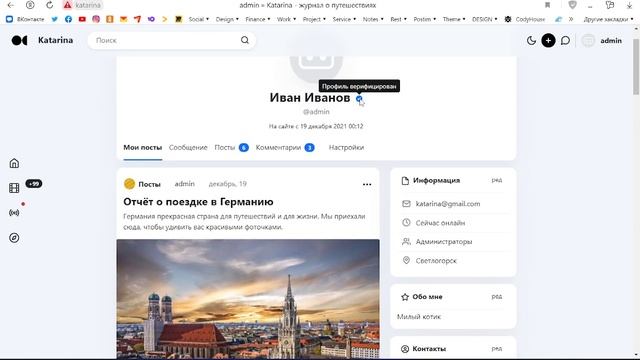The image size is (640, 360).
Task: Click the Посты category link on the post
Action: [x=149, y=184]
